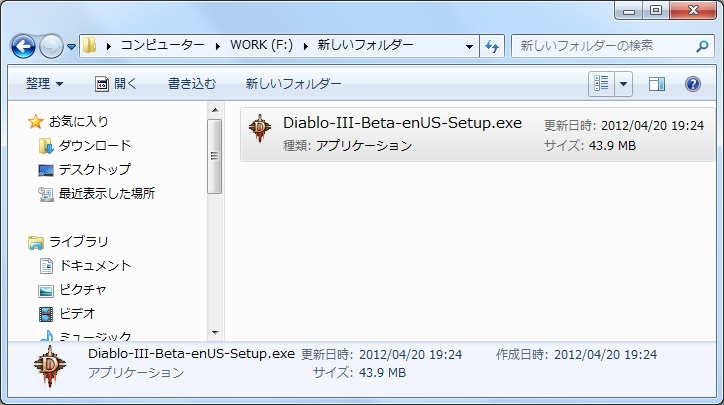Open the view options dropdown arrow
Screen dimensions: 724x405
coord(623,84)
